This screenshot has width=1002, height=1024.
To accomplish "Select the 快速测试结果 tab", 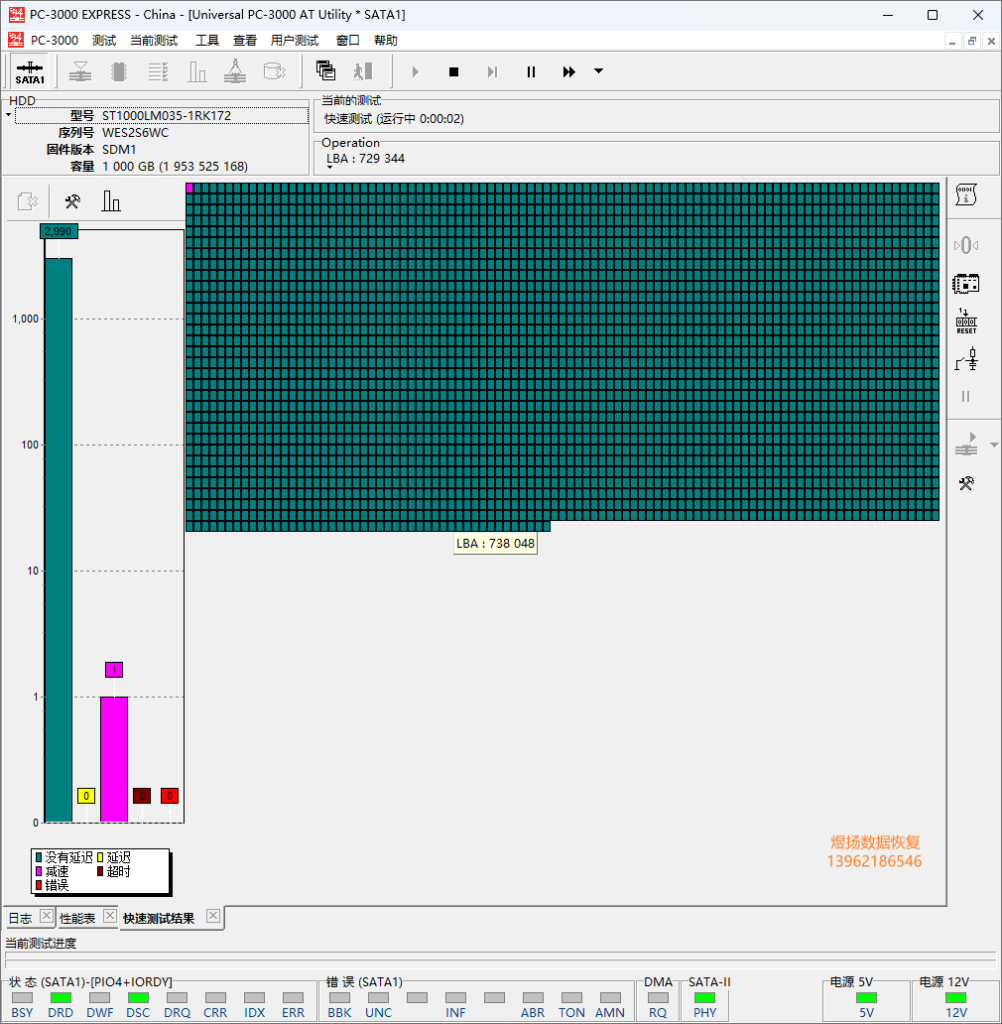I will coord(159,918).
